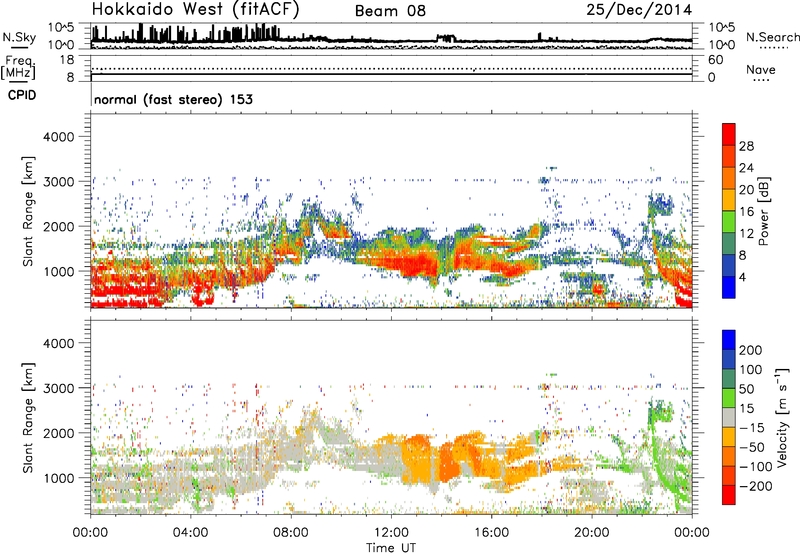Viewport: 800px width, 554px height.
Task: Click the 'Time UT' axis title
Action: pos(391,548)
